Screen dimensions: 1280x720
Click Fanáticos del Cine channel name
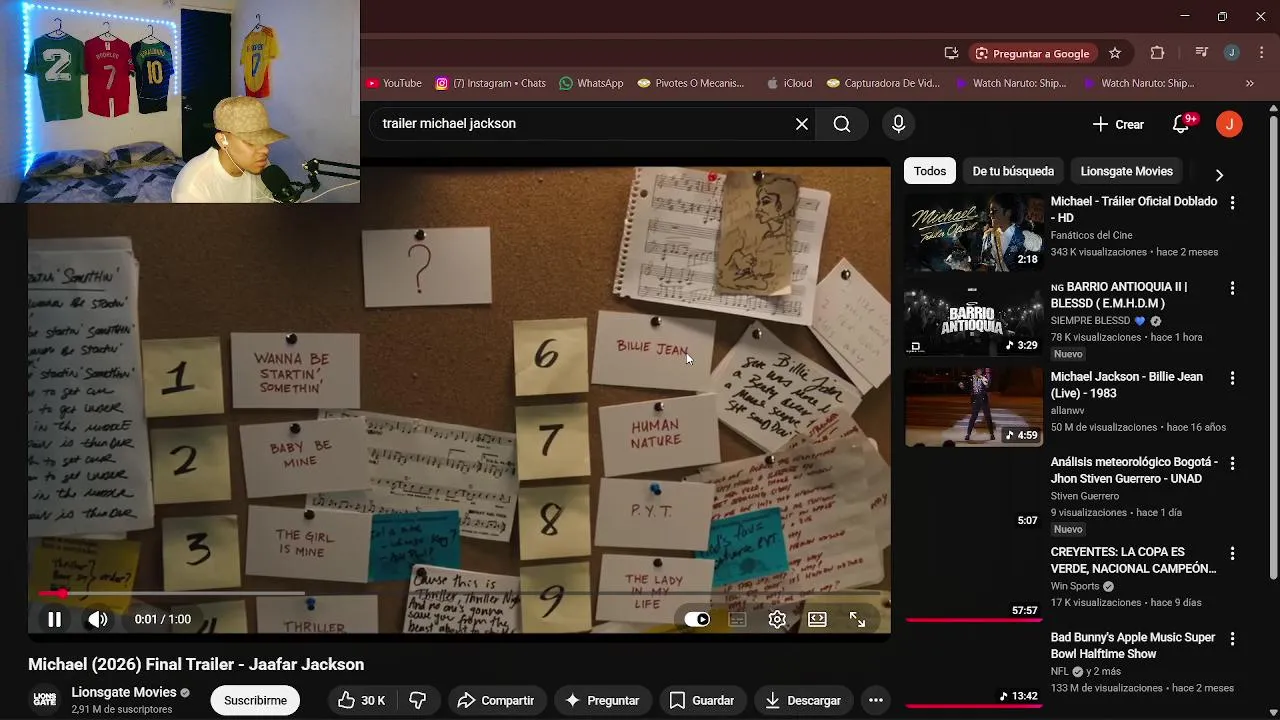click(x=1091, y=236)
